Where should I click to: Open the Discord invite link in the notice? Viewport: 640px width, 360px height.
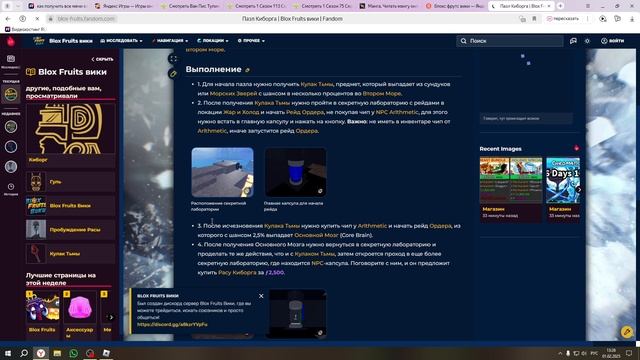coord(172,324)
